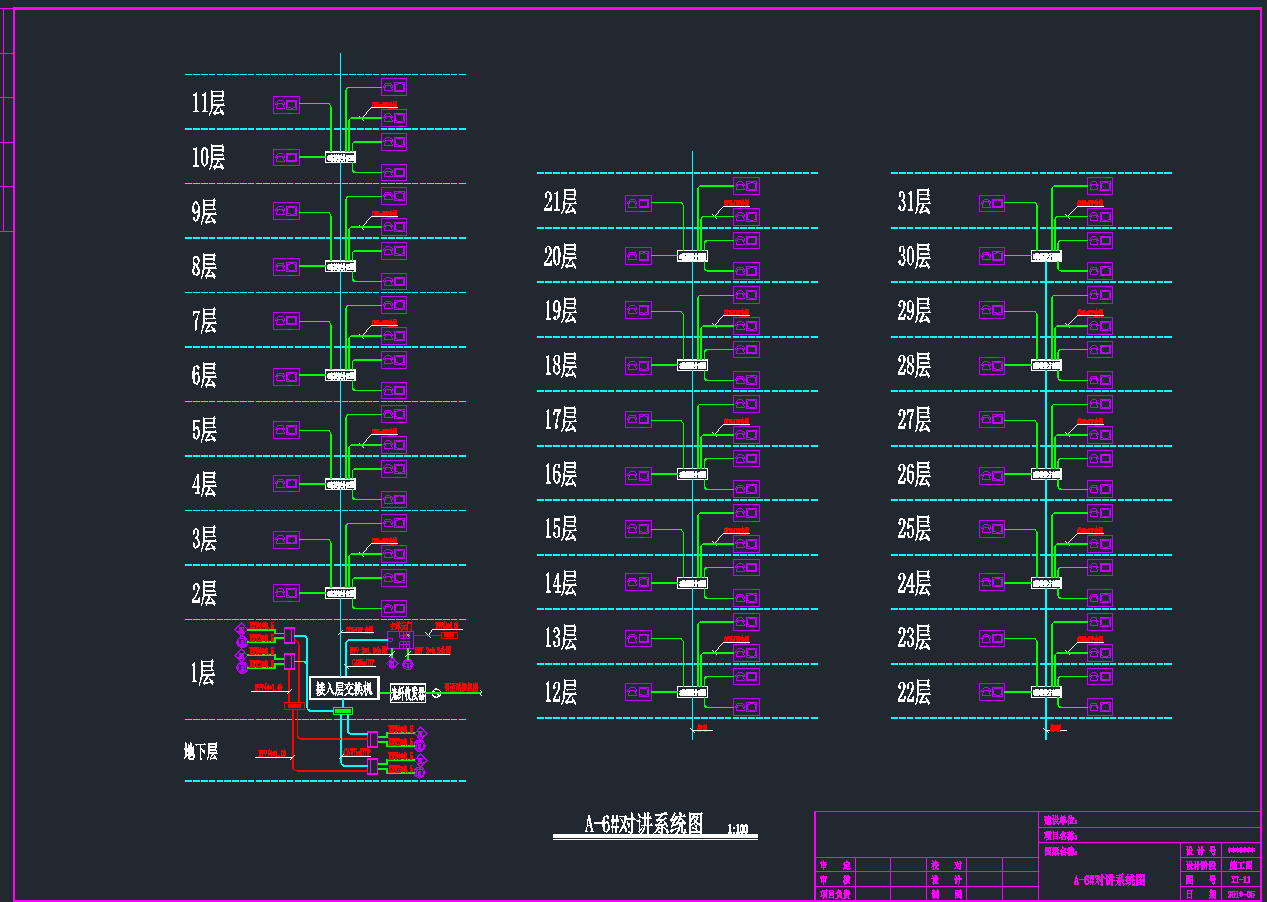Image resolution: width=1267 pixels, height=902 pixels.
Task: Select A-6#对讲系统图 inside the title block
Action: point(1108,881)
